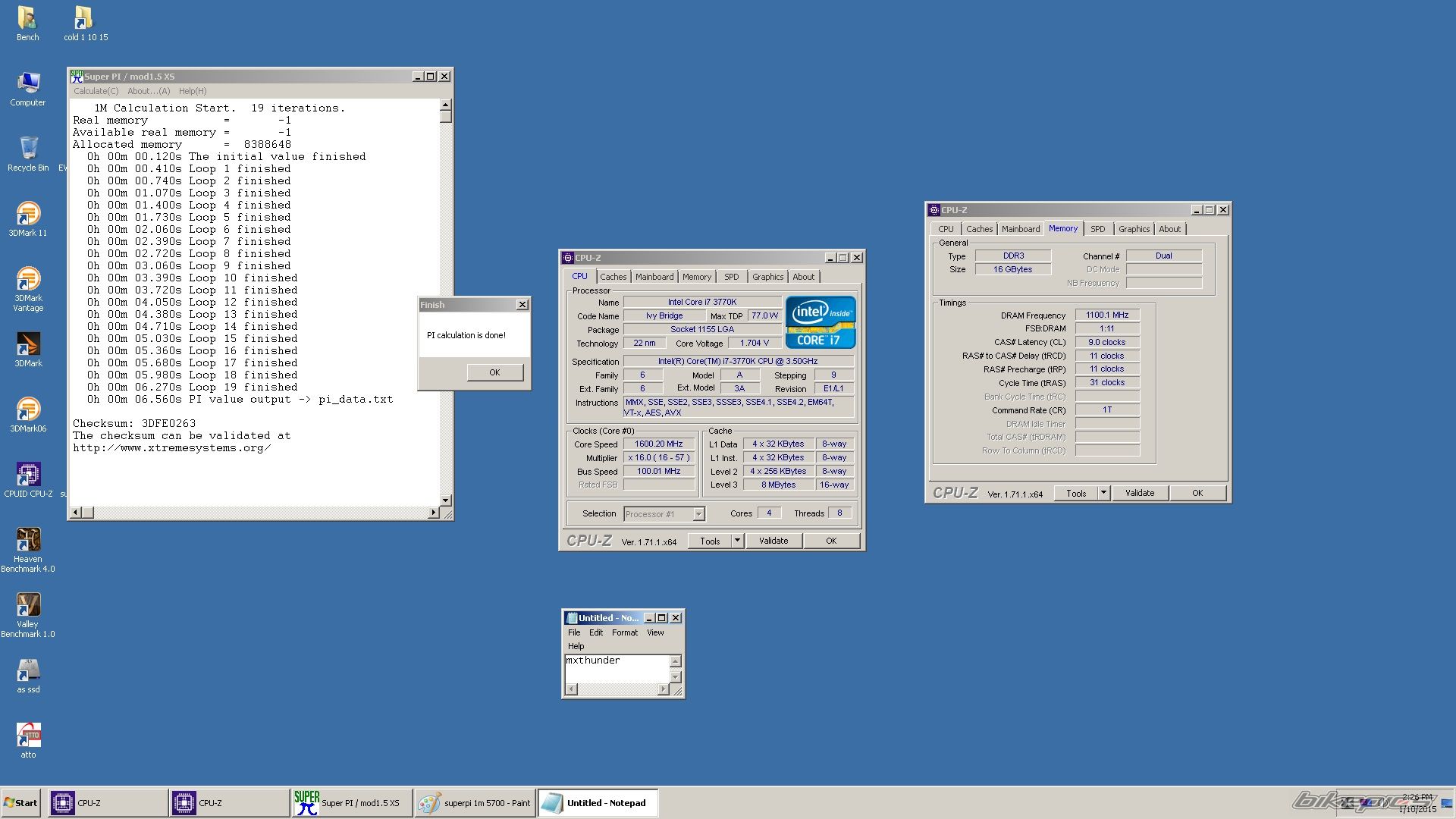The height and width of the screenshot is (819, 1456).
Task: Click OK in CPU-Z memory window
Action: pyautogui.click(x=1197, y=493)
